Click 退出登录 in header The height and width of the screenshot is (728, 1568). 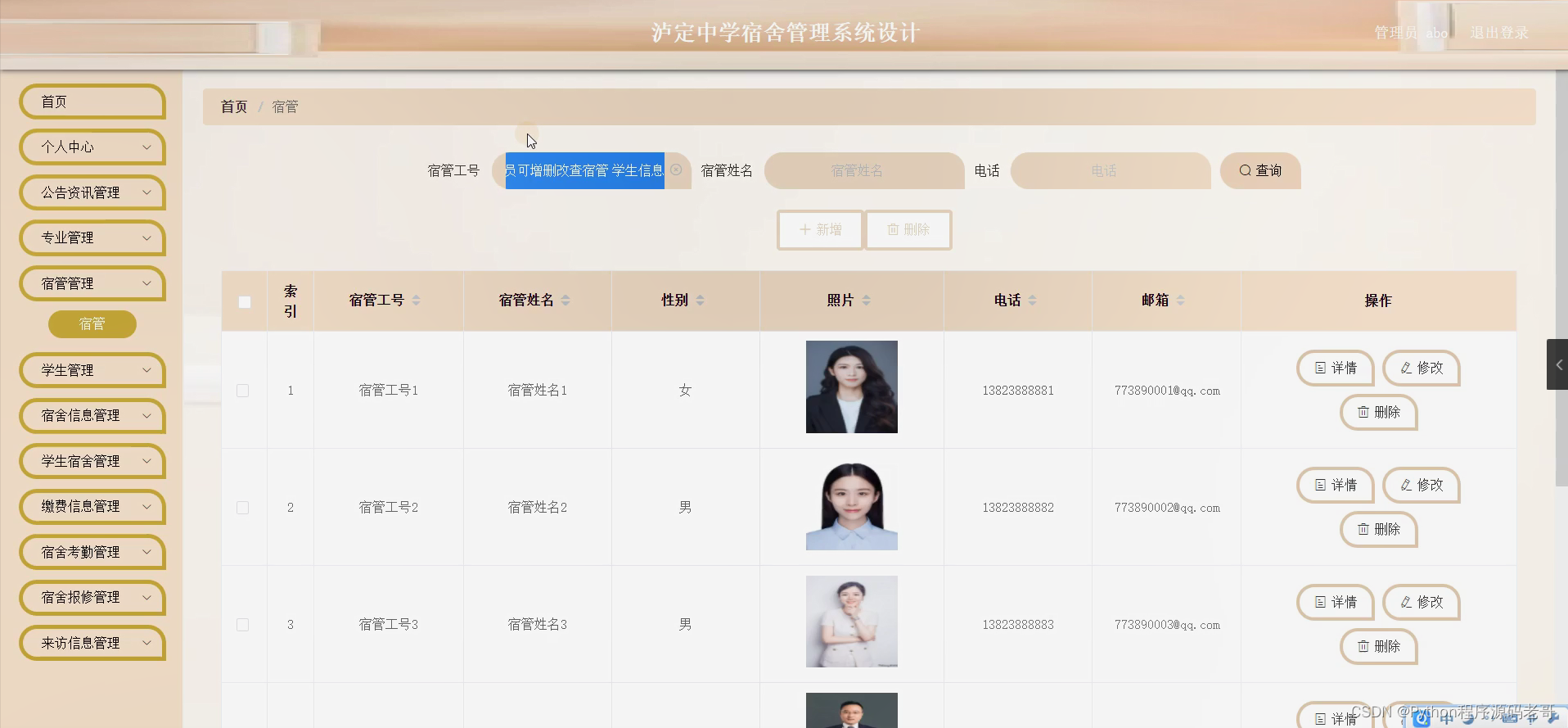coord(1499,33)
